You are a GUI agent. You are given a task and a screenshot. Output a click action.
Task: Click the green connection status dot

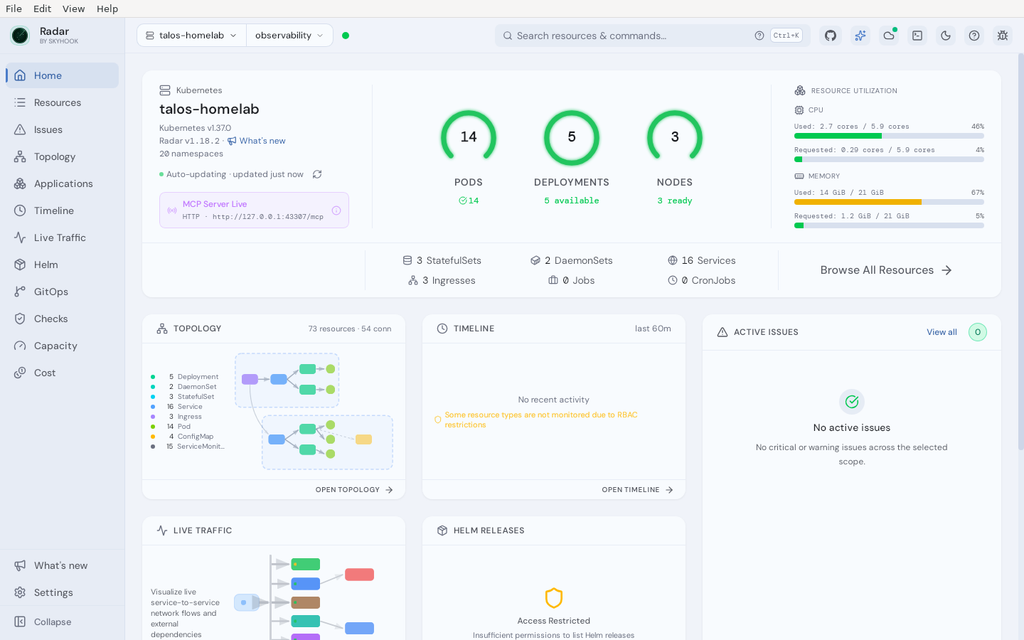tap(345, 35)
